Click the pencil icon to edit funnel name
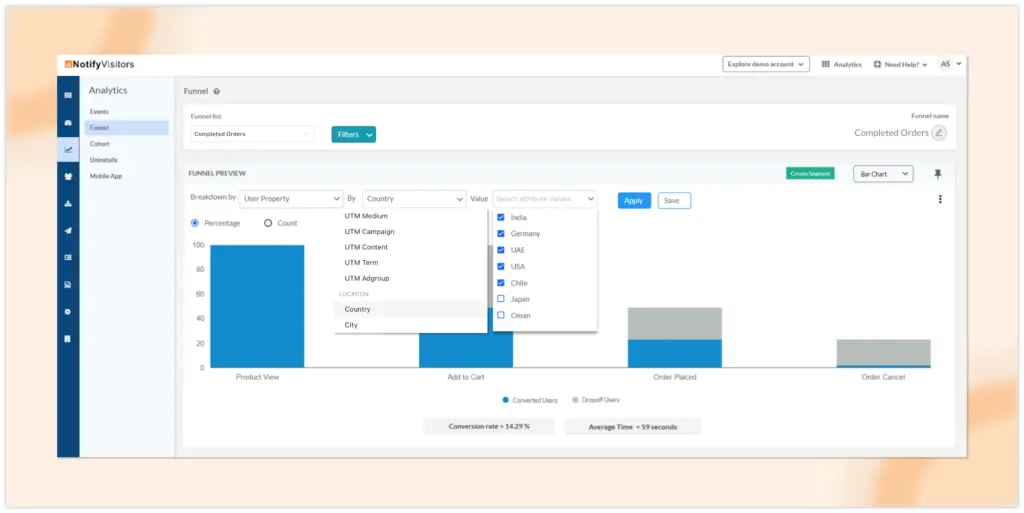This screenshot has width=1024, height=513. click(939, 133)
